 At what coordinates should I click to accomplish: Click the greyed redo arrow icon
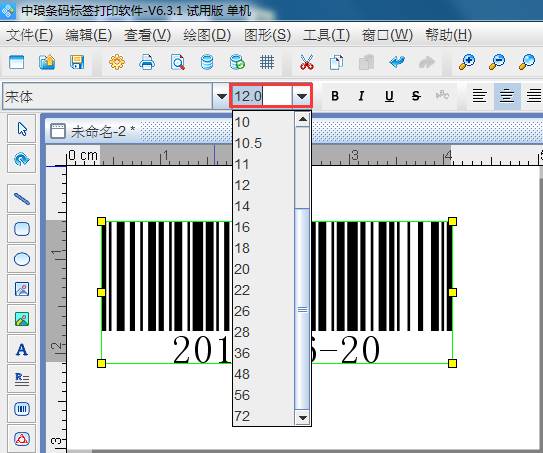coord(427,63)
